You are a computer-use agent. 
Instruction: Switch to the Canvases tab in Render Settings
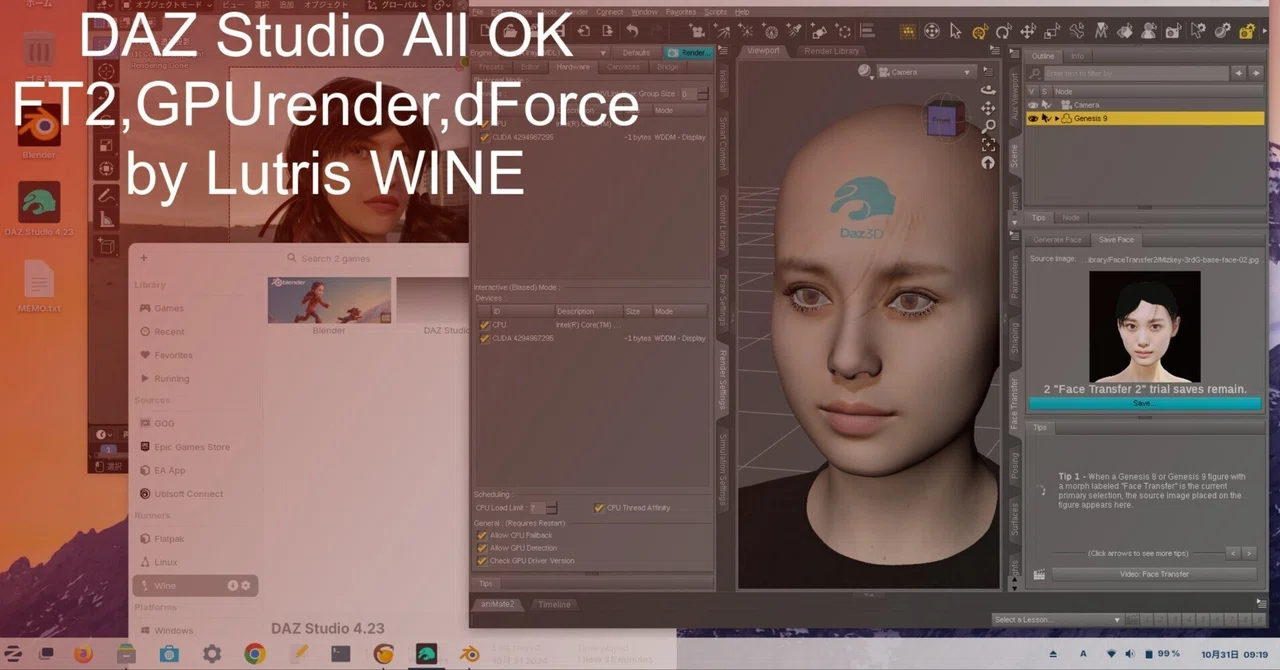click(623, 67)
